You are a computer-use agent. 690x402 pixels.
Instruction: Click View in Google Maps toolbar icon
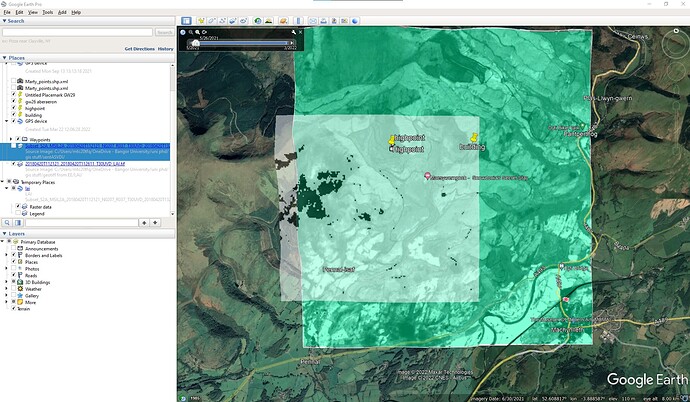click(344, 21)
